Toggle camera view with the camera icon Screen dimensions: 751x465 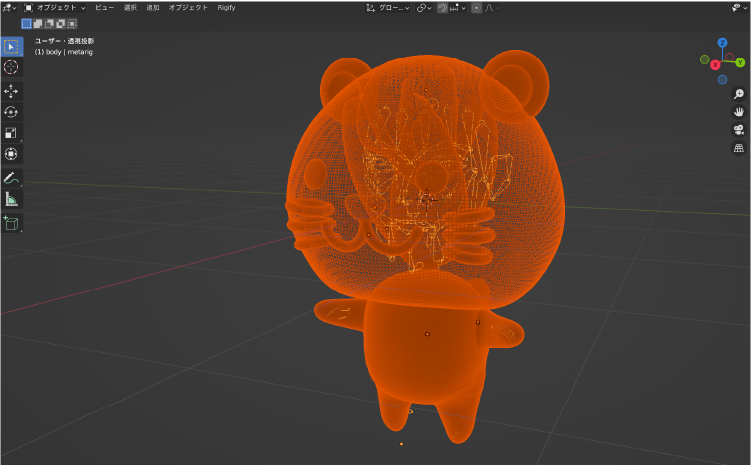coord(739,130)
